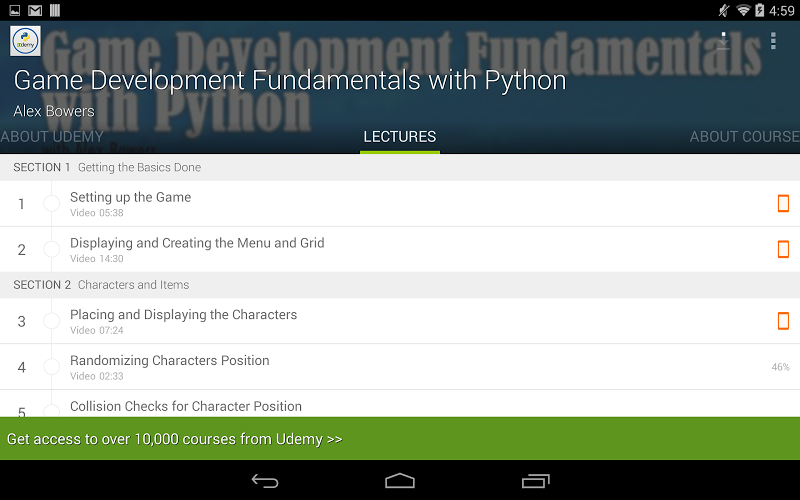Open lecture Randomizing Characters Position
The height and width of the screenshot is (500, 800).
(x=400, y=367)
